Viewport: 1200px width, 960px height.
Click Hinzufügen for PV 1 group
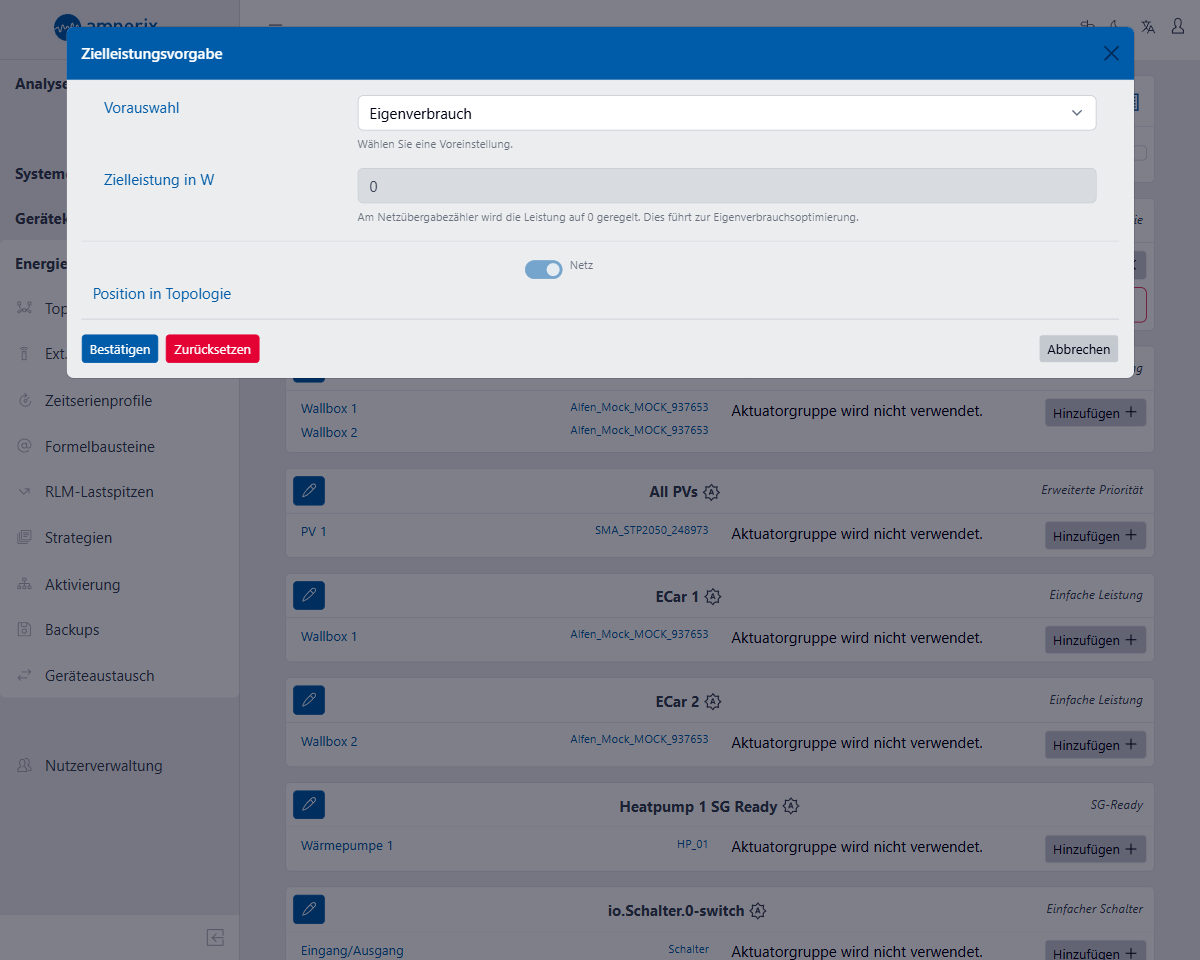1095,535
